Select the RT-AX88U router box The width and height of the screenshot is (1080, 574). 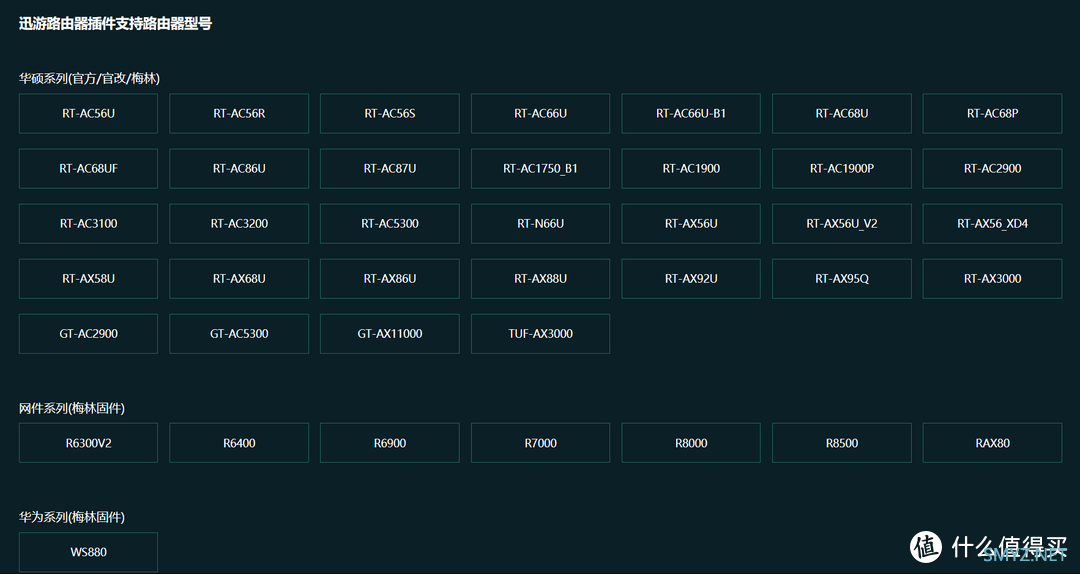tap(541, 279)
